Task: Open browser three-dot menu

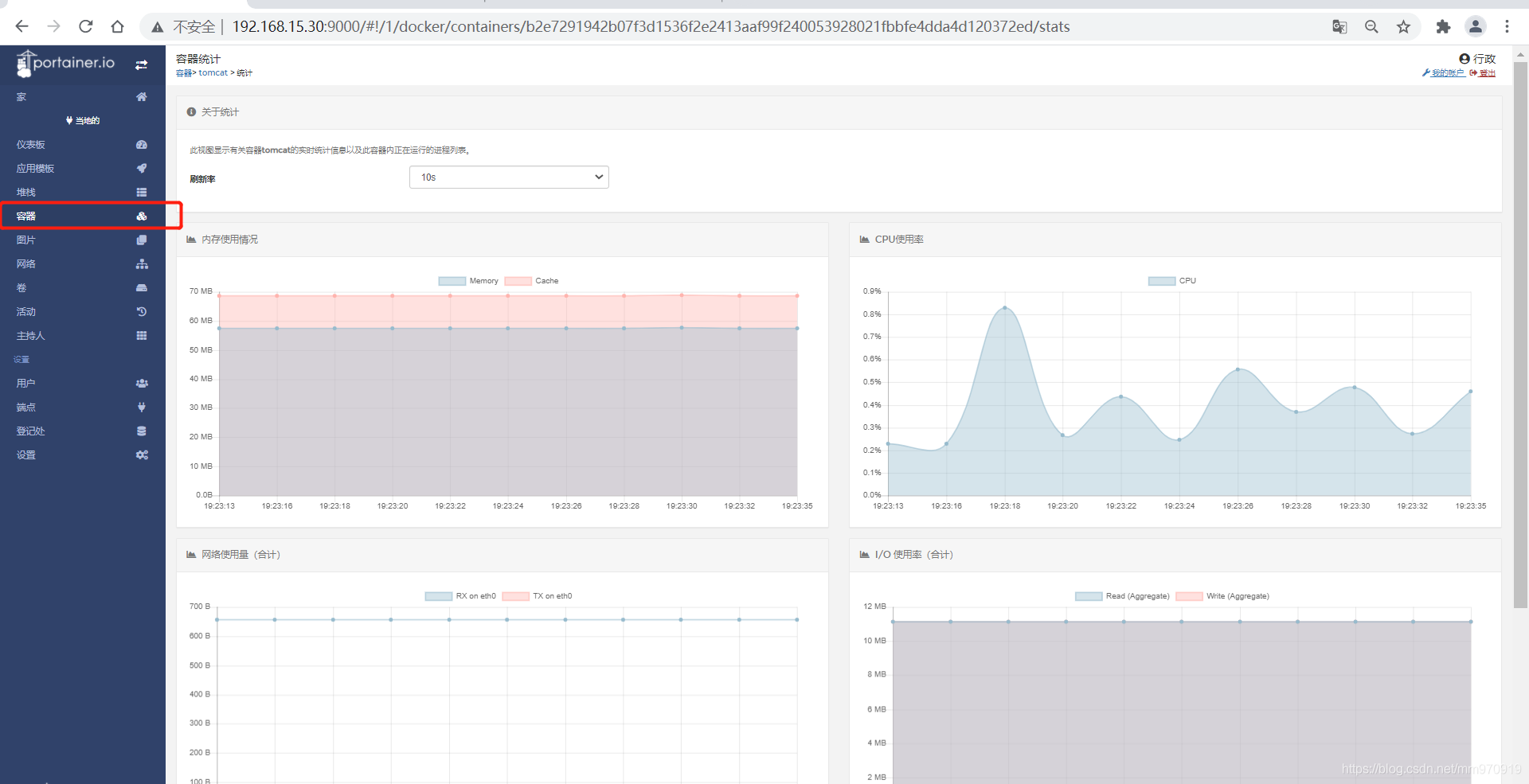Action: tap(1507, 26)
